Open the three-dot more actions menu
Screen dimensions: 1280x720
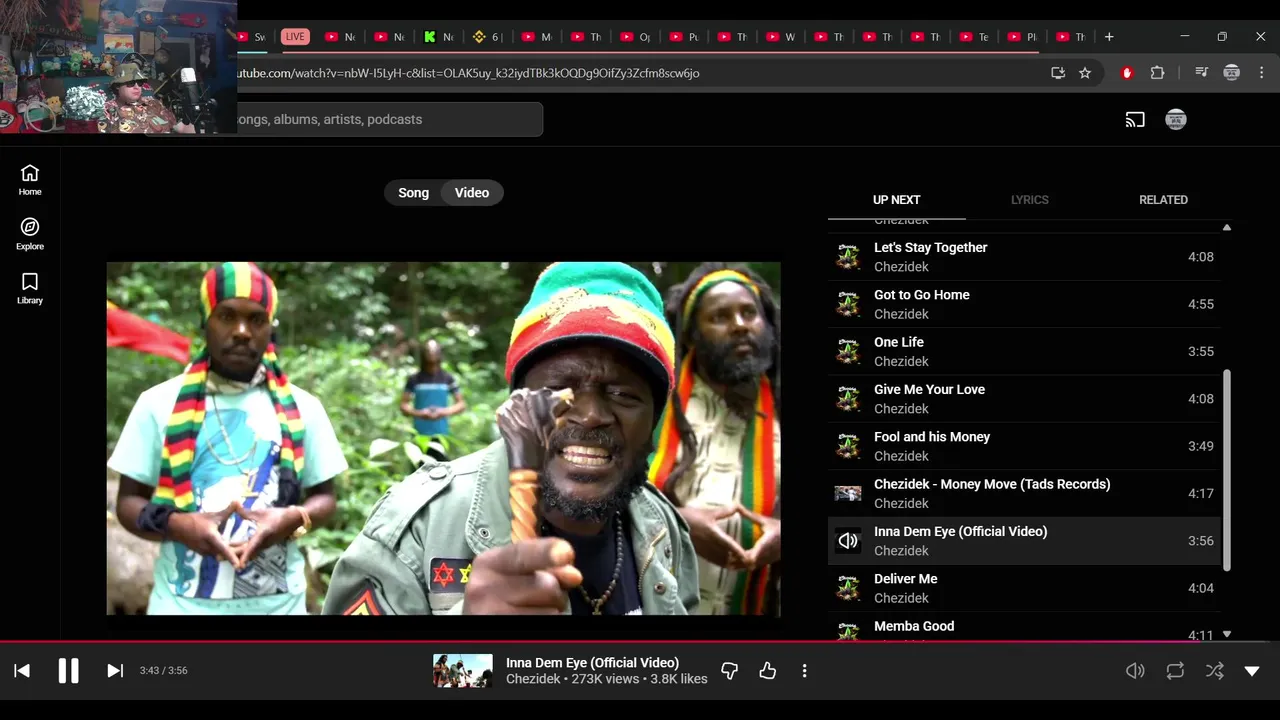coord(804,671)
